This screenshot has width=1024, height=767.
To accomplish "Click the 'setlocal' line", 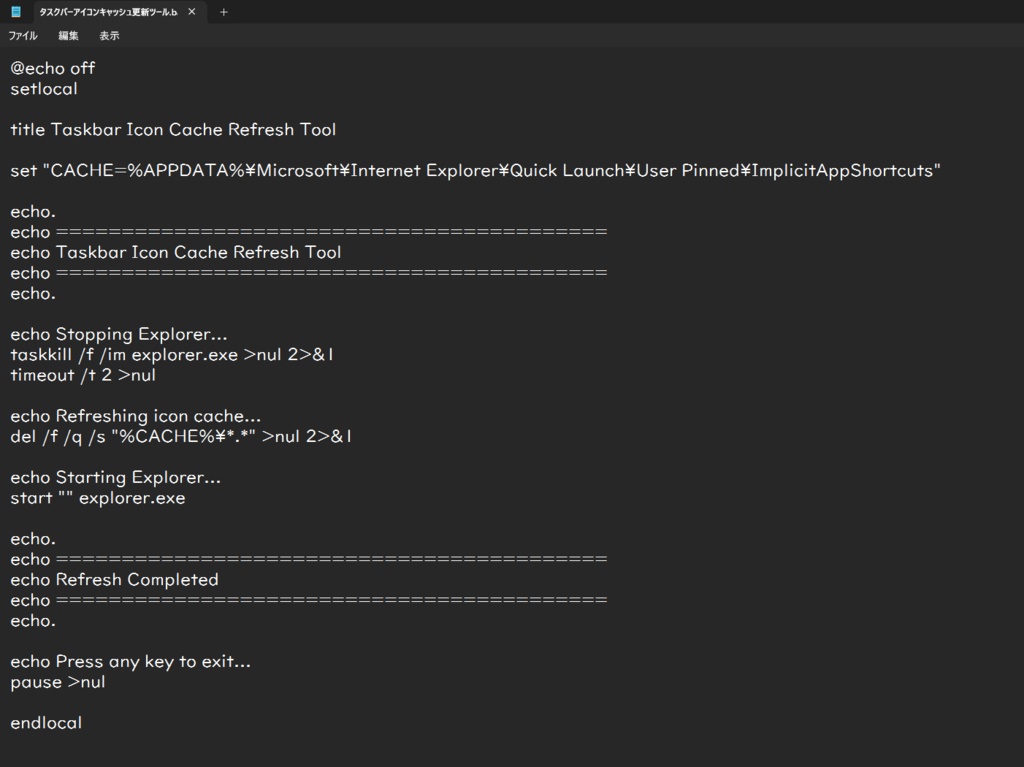I will point(44,89).
